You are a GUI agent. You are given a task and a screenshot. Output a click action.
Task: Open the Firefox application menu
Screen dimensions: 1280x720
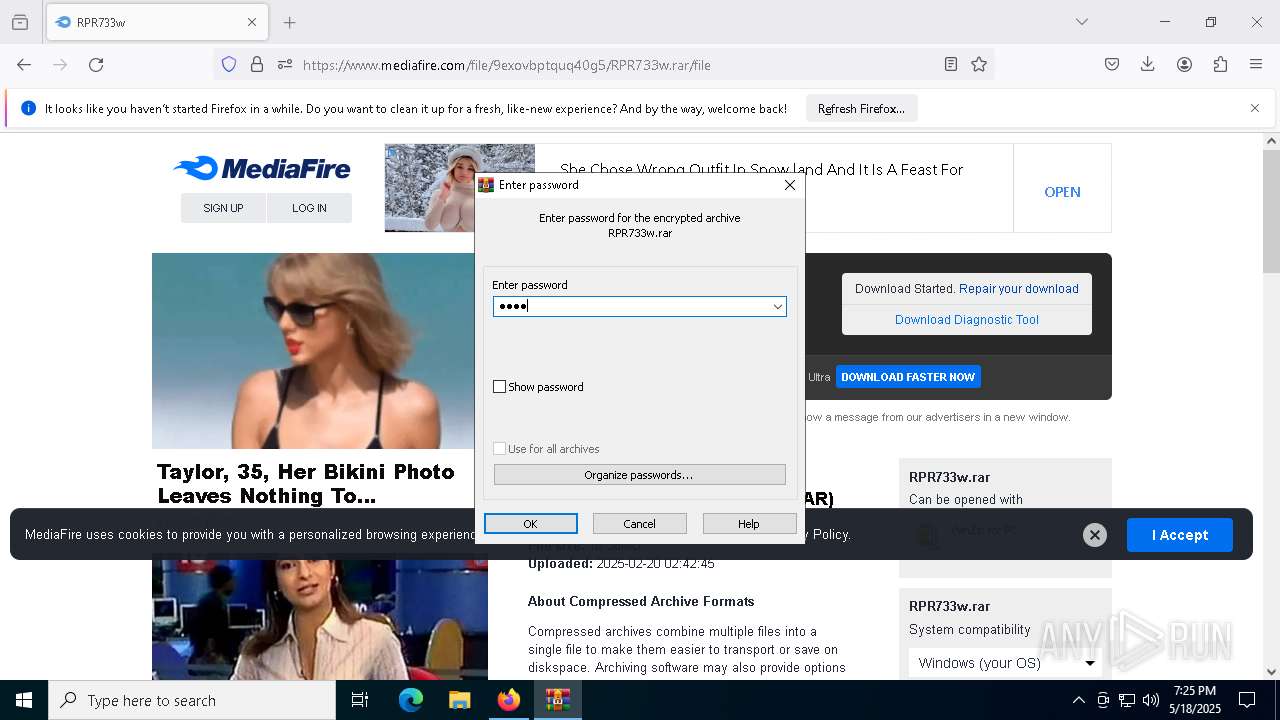click(x=1256, y=64)
